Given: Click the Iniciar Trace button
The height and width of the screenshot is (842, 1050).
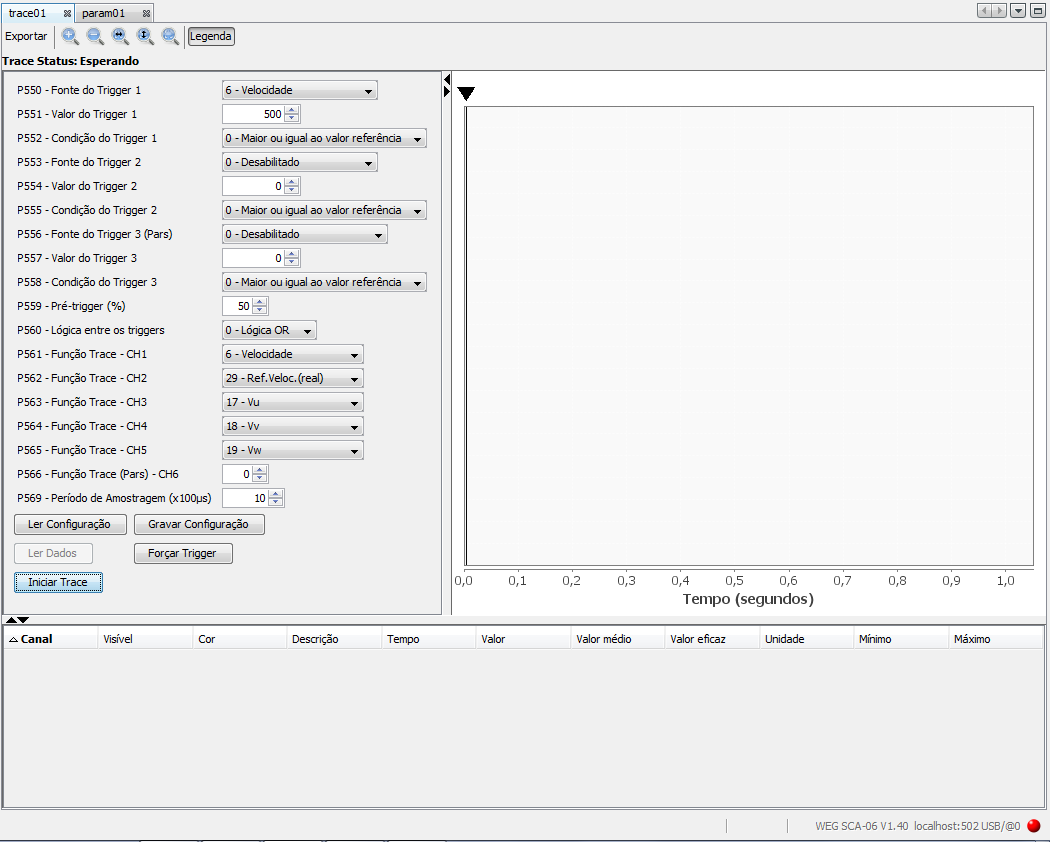Looking at the screenshot, I should [x=58, y=582].
